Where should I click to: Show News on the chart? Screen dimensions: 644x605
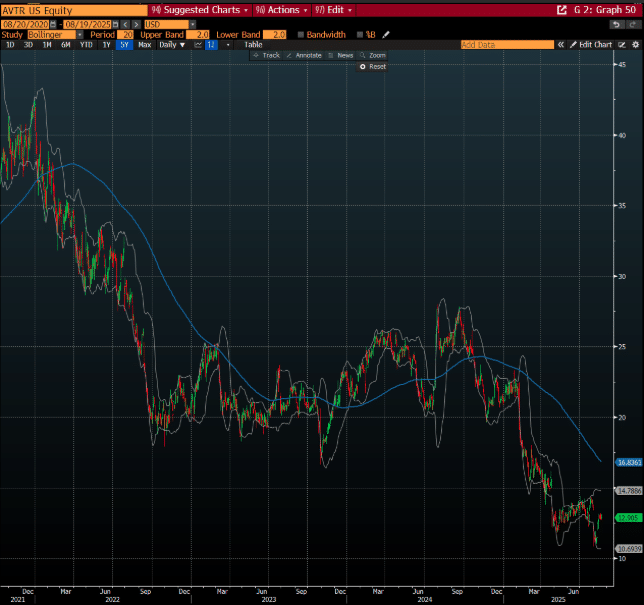tap(340, 55)
